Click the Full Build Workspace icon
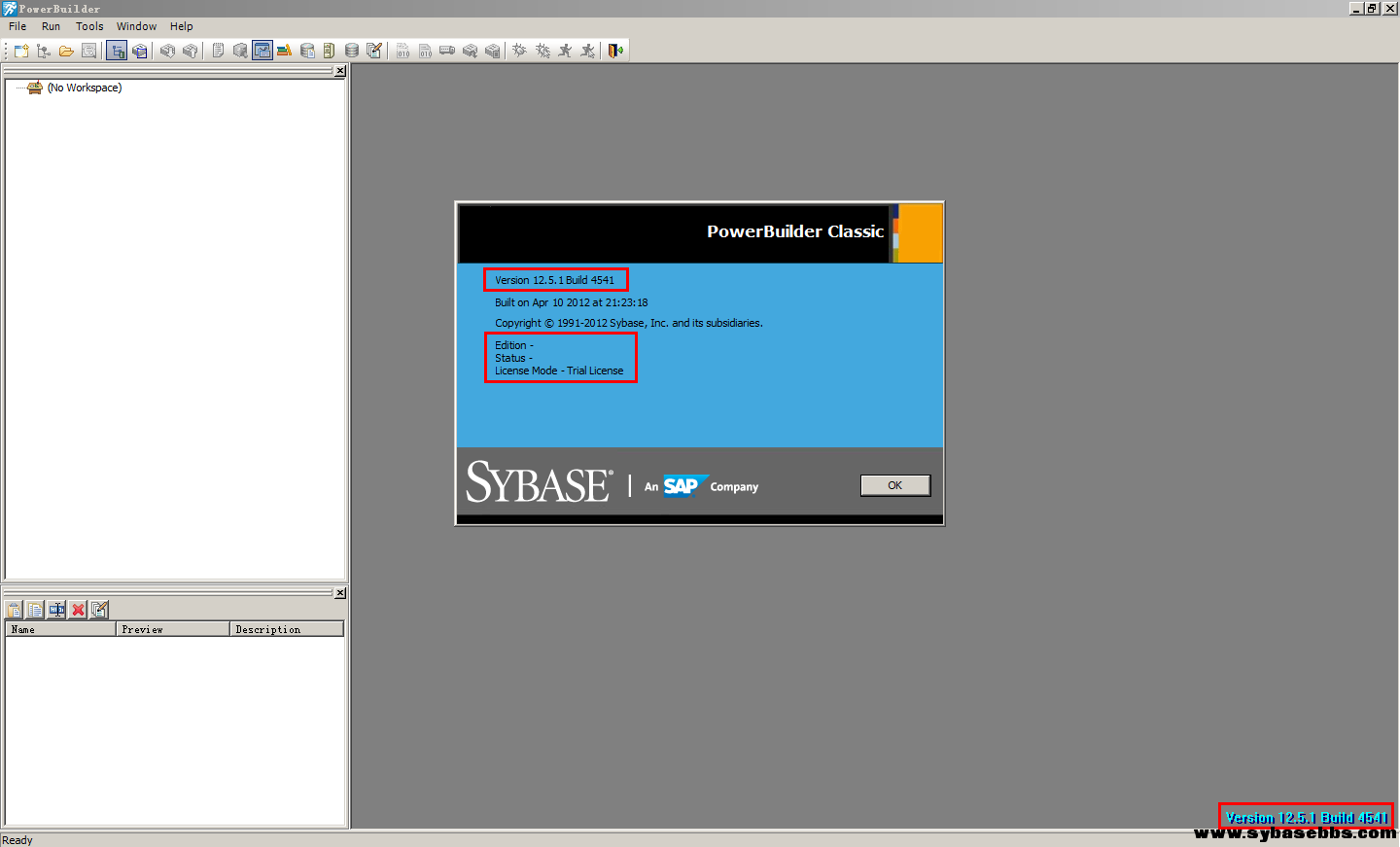The image size is (1400, 847). pos(425,51)
